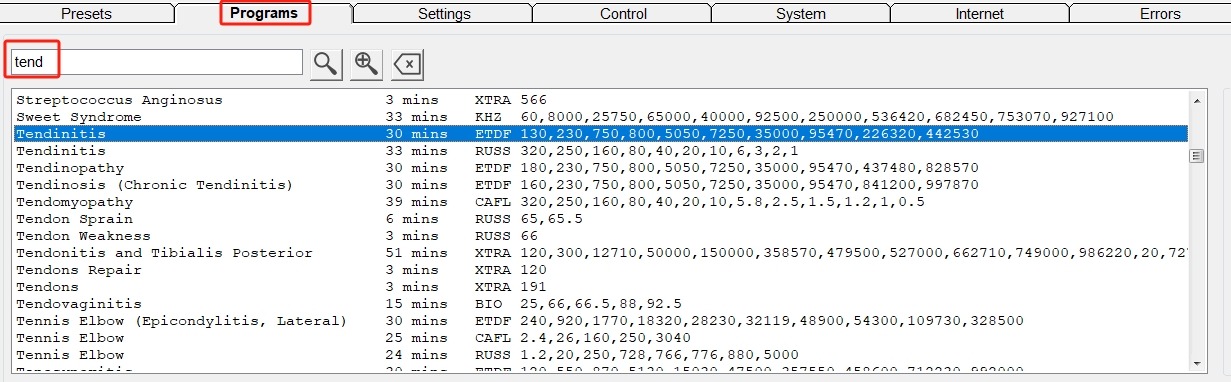Click the magnifier search icon

(x=326, y=64)
